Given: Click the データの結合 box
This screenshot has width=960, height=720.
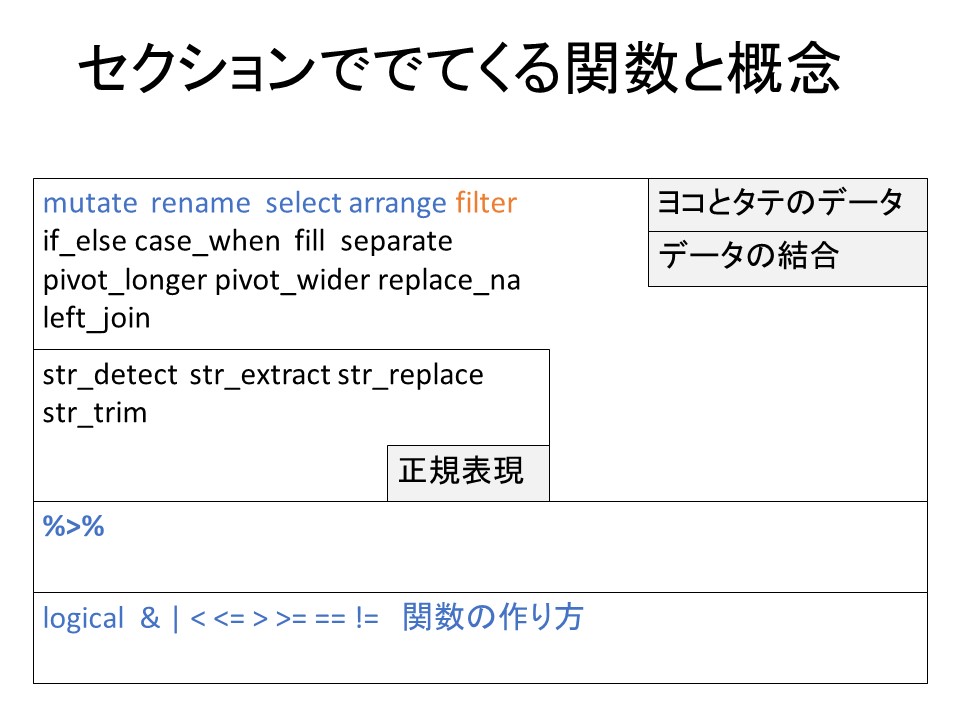Looking at the screenshot, I should coord(787,258).
